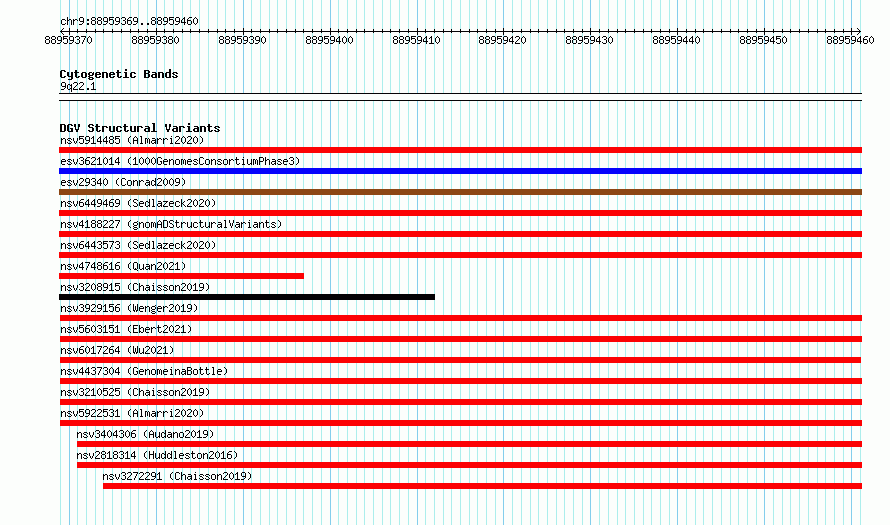Image resolution: width=890 pixels, height=525 pixels.
Task: Open nsv6449469 (Sedlazeck2020) variant label
Action: click(x=138, y=203)
